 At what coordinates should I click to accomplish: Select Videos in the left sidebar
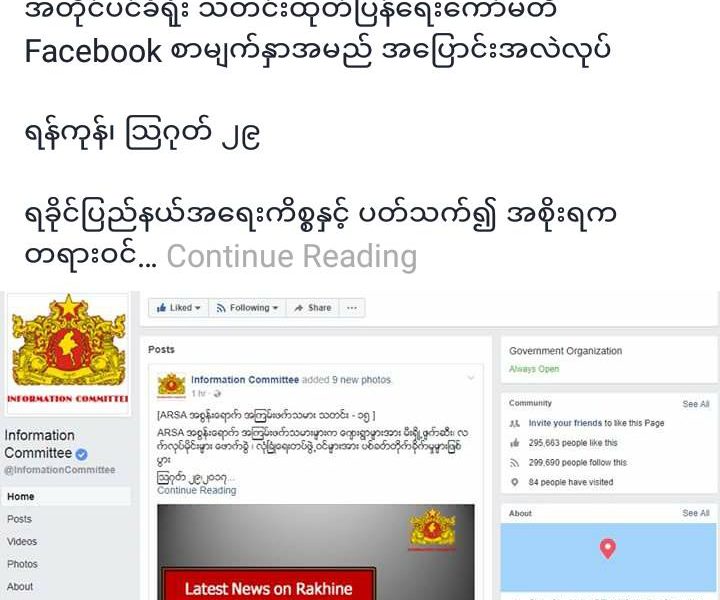(22, 542)
